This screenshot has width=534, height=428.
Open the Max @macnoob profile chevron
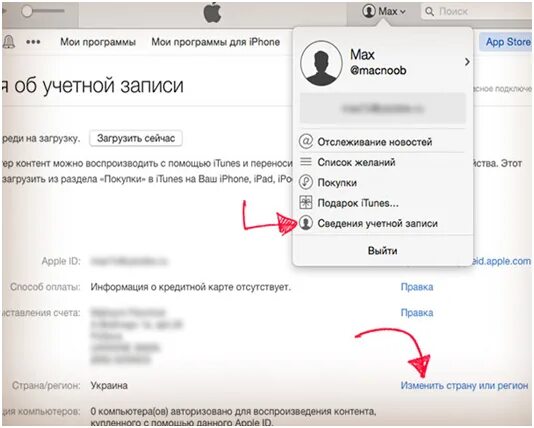pyautogui.click(x=467, y=62)
